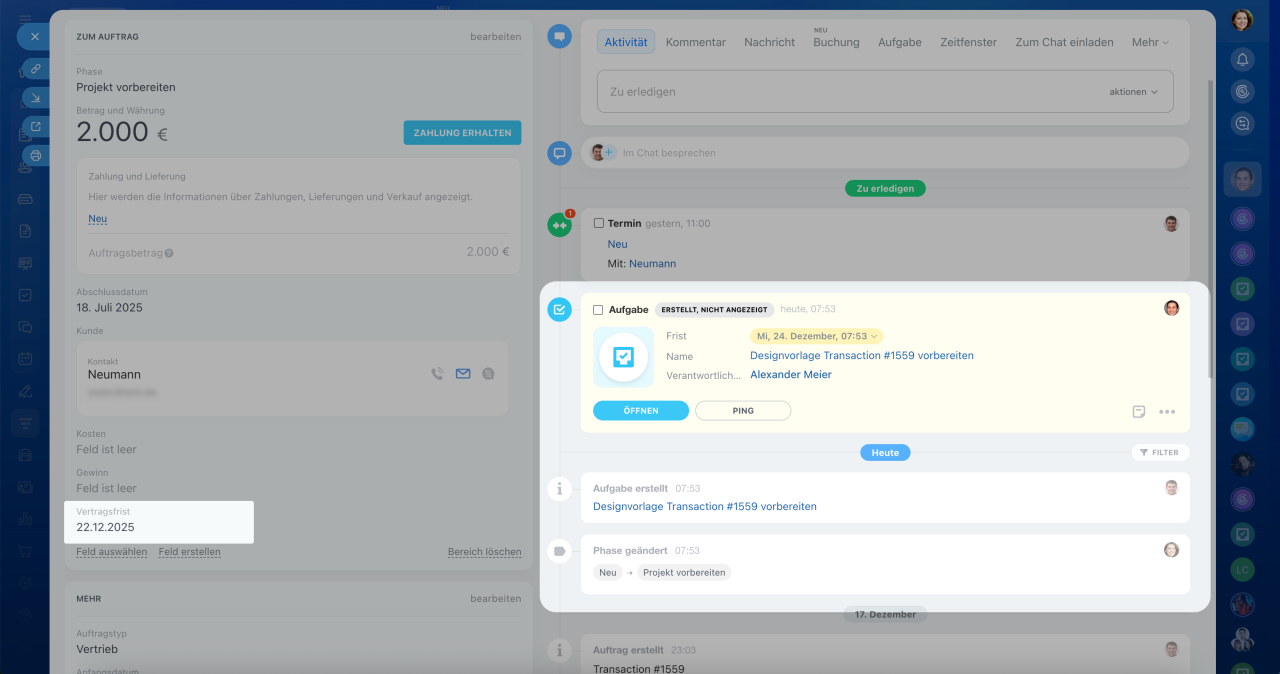Viewport: 1280px width, 674px height.
Task: Click the copy link icon in left slider strip
Action: [x=35, y=68]
